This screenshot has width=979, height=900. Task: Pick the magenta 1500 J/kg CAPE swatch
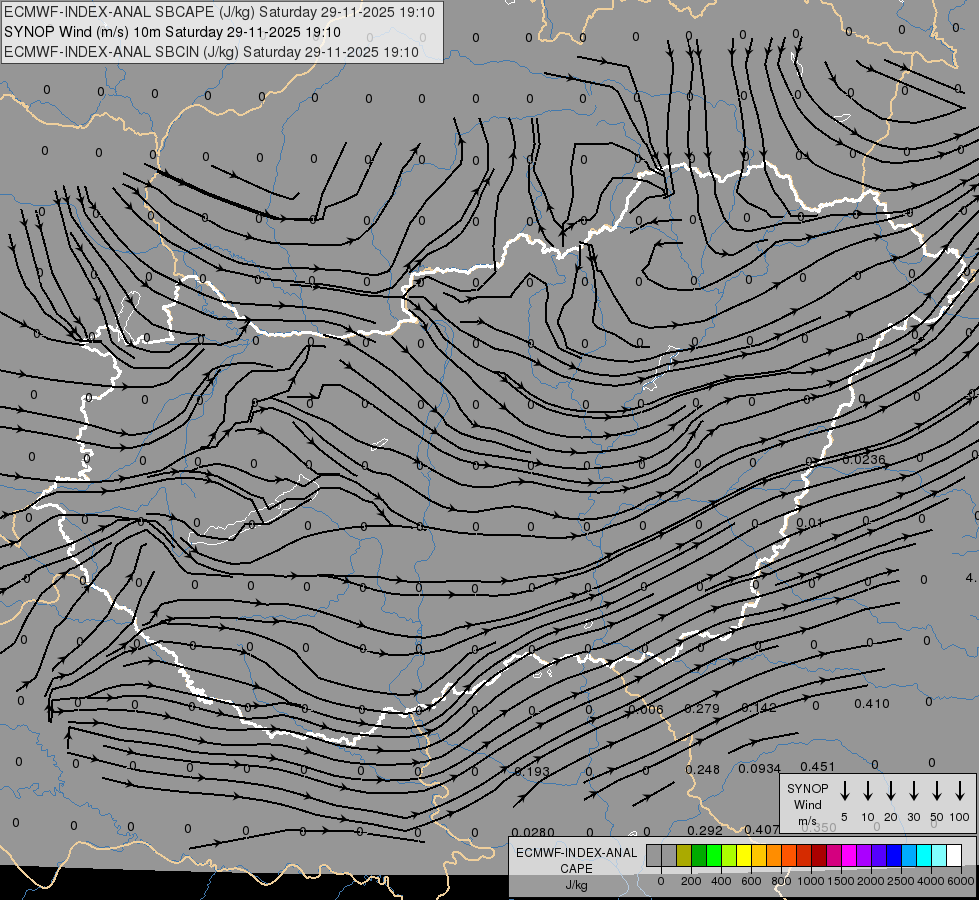tap(849, 855)
